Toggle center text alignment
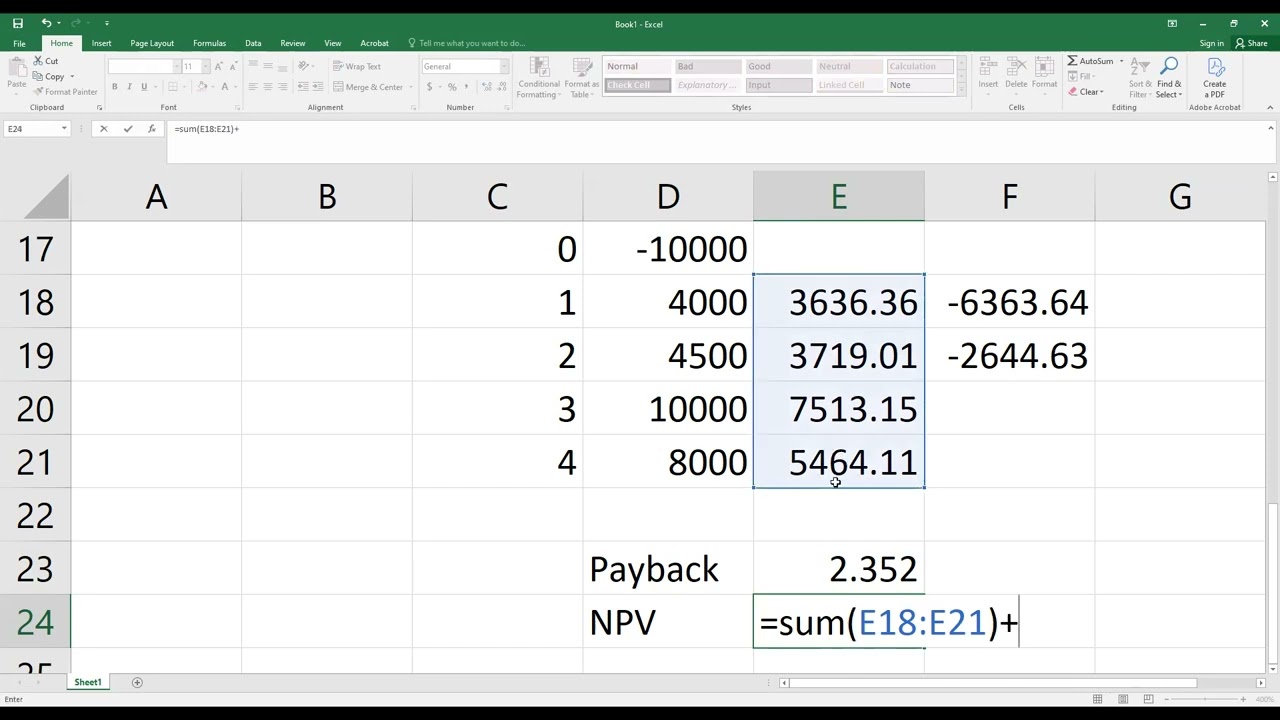The height and width of the screenshot is (720, 1280). click(267, 87)
